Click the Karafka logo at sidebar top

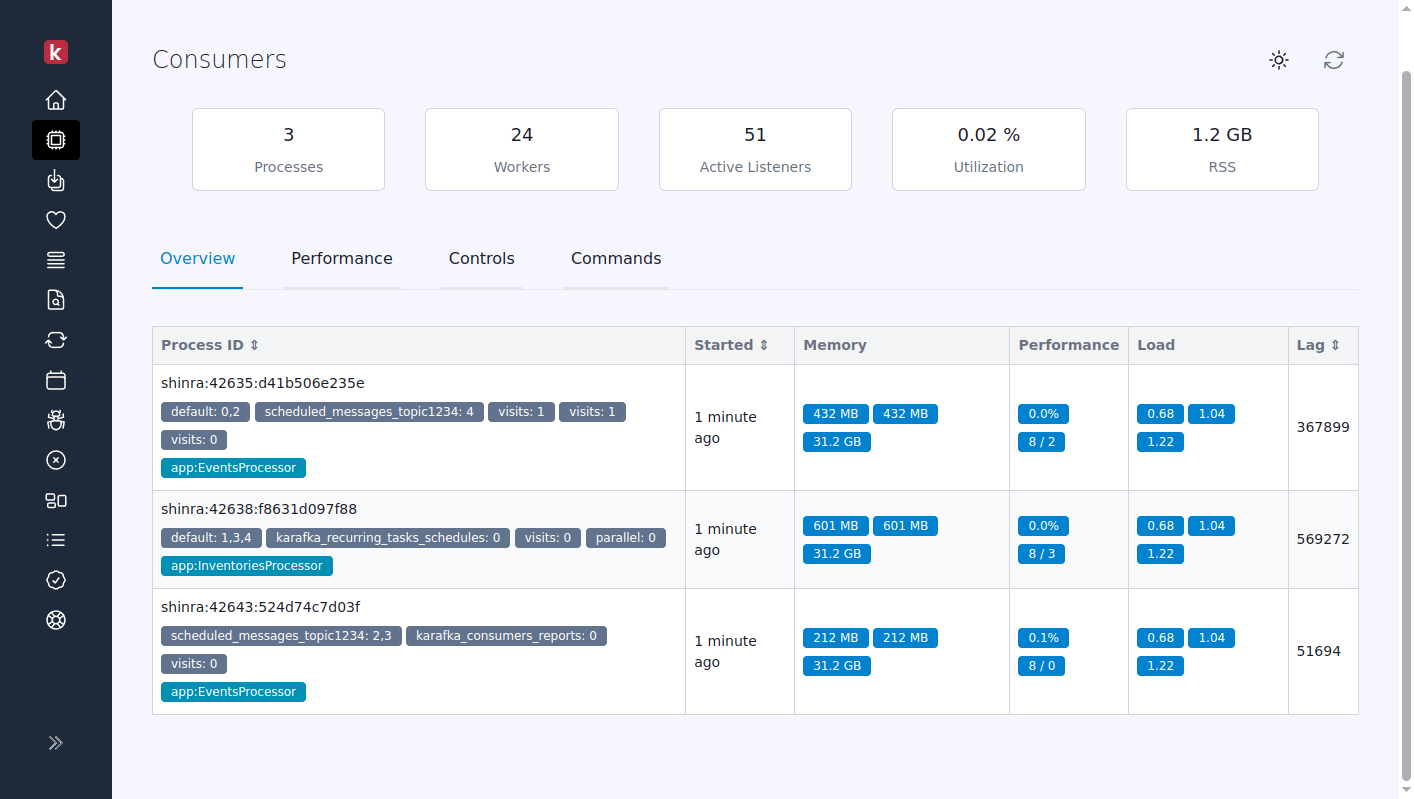coord(56,52)
